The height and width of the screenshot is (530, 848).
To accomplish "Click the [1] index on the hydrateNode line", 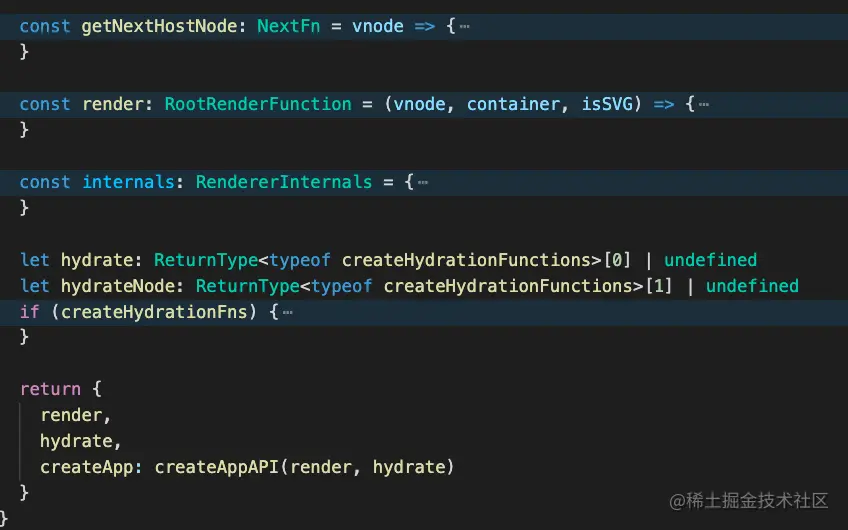I will pos(659,286).
